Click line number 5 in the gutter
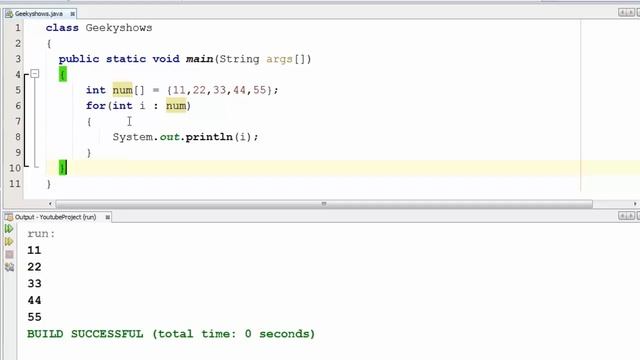 point(18,90)
